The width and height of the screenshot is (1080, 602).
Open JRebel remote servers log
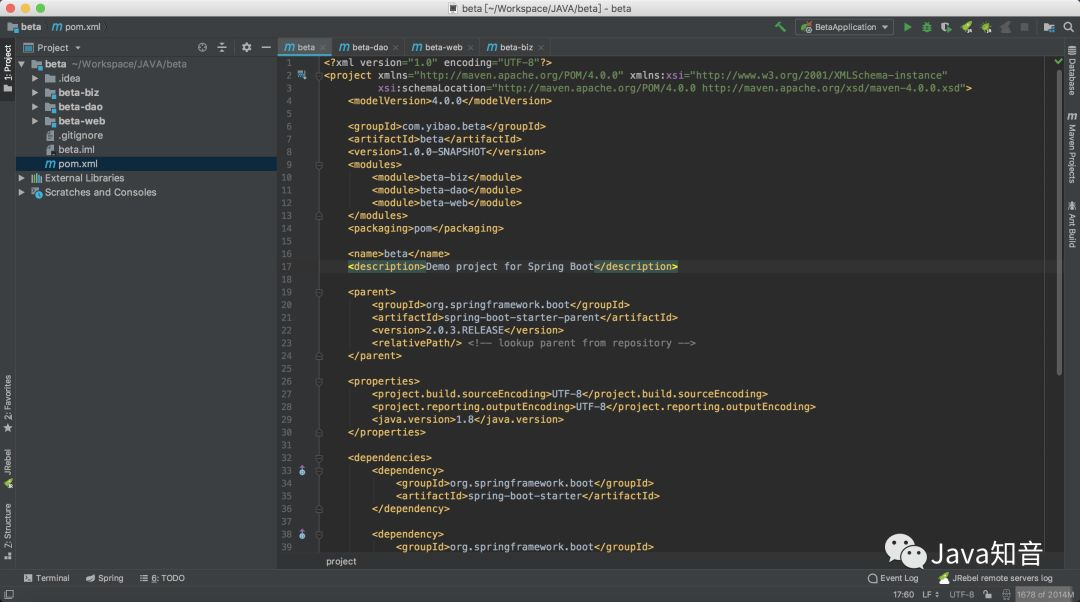pos(996,578)
